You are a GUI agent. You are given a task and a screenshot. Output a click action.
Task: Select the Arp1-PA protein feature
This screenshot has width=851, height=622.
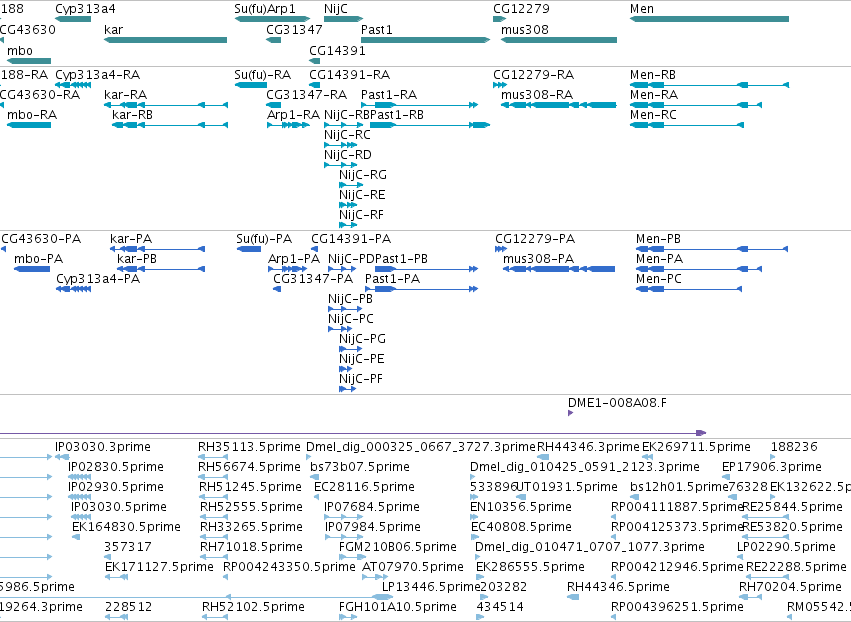[287, 269]
